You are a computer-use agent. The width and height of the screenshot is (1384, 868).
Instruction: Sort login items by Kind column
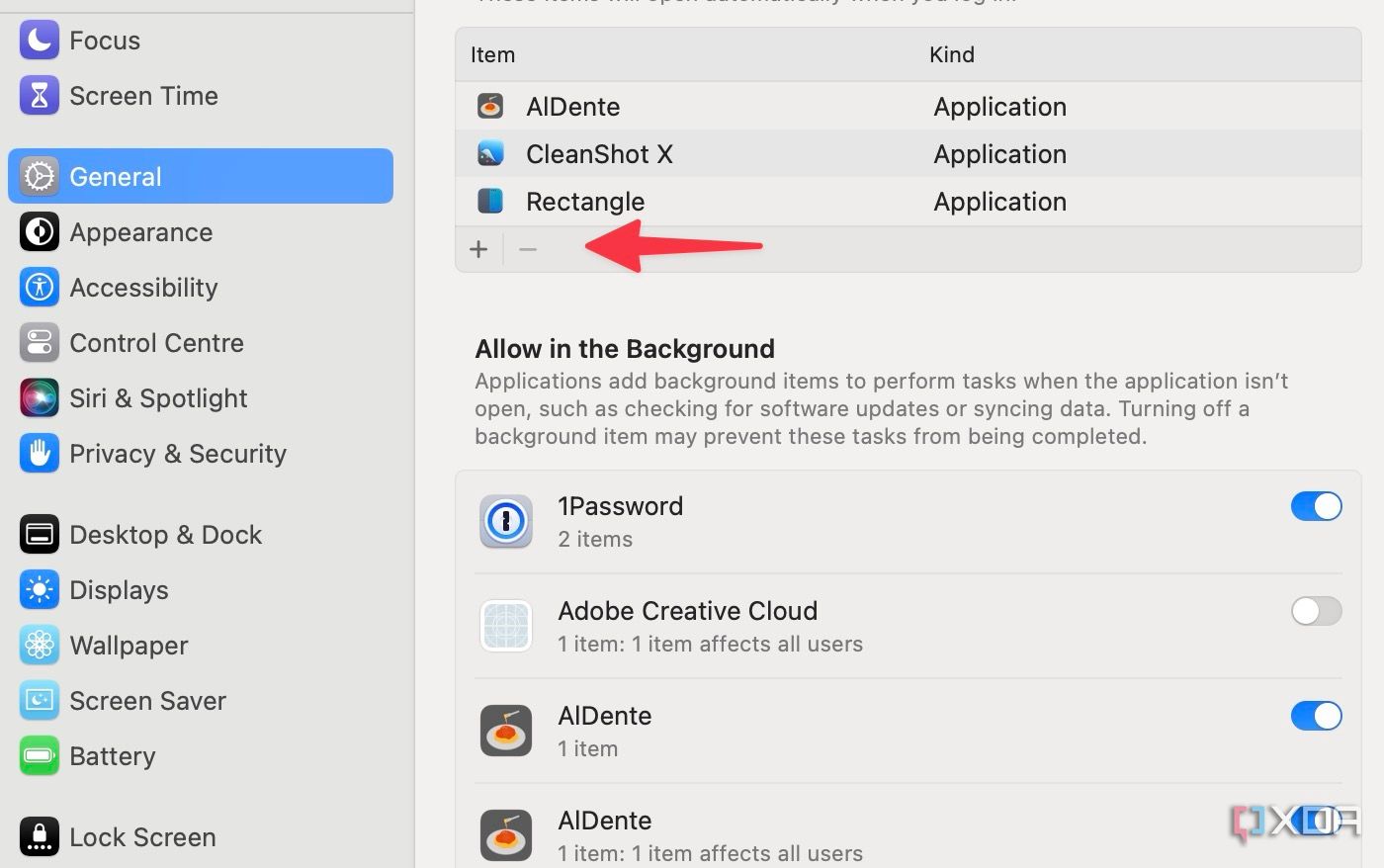point(952,54)
